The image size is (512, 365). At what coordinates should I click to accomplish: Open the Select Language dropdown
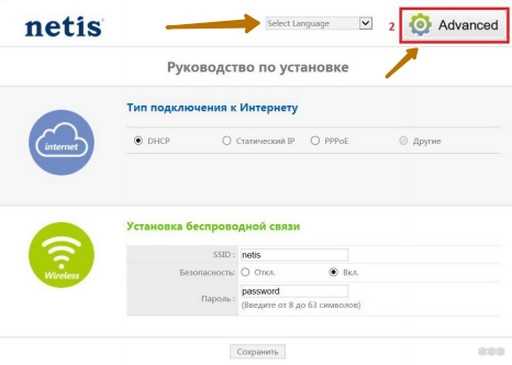click(x=319, y=24)
